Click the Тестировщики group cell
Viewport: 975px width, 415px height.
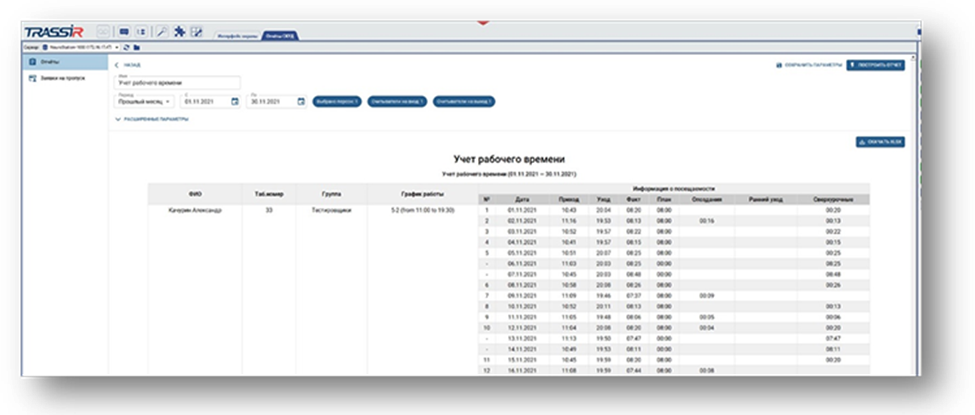(331, 210)
